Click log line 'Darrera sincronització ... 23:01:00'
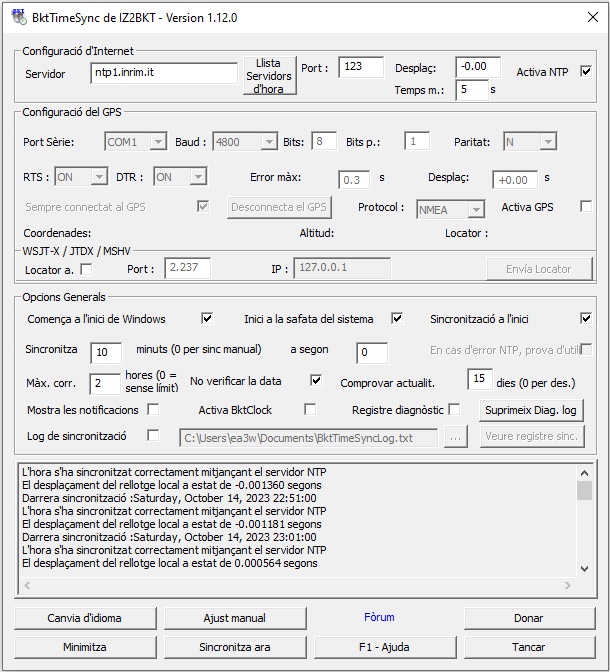The image size is (610, 672). pos(169,537)
